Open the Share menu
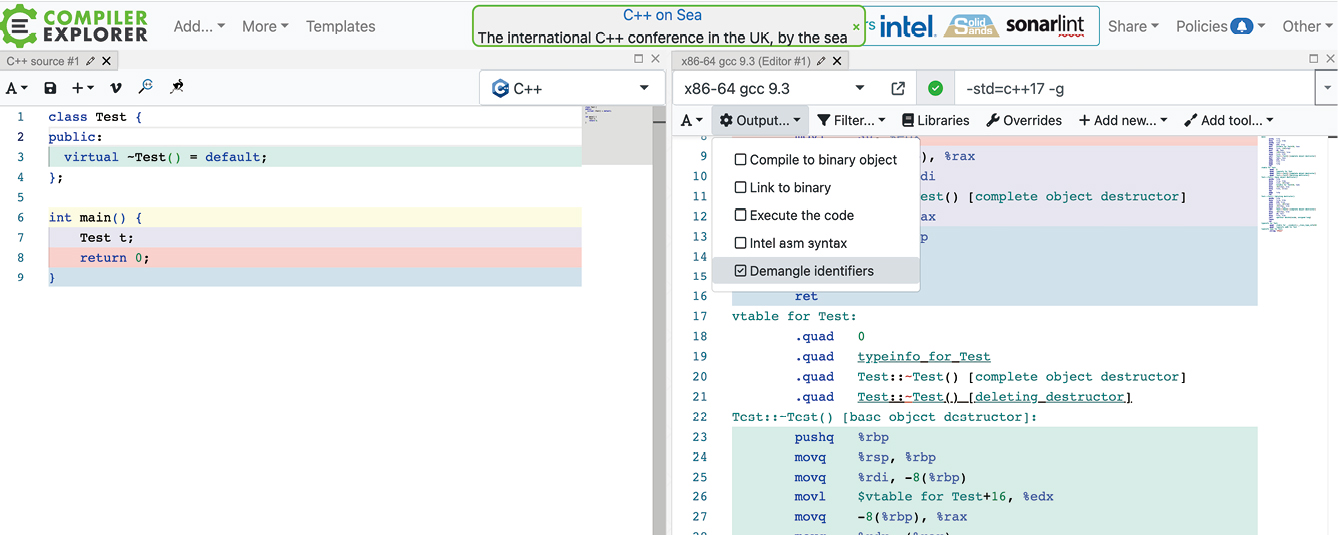 pyautogui.click(x=1133, y=26)
